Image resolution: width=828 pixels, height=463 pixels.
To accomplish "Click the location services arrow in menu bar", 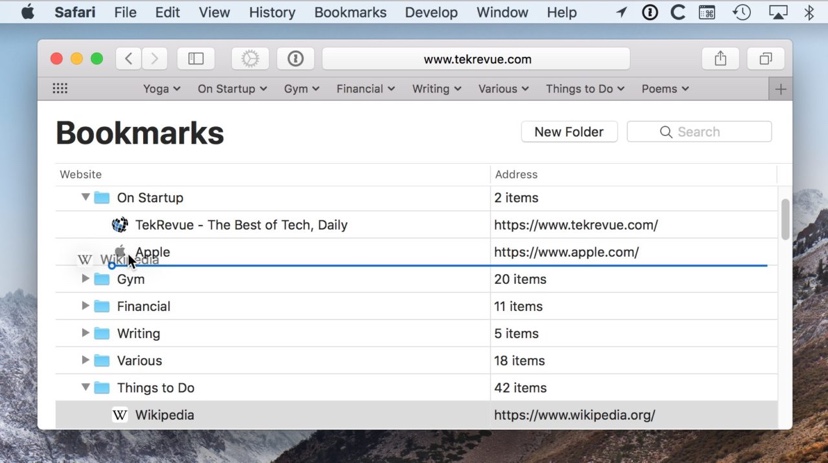I will 622,12.
